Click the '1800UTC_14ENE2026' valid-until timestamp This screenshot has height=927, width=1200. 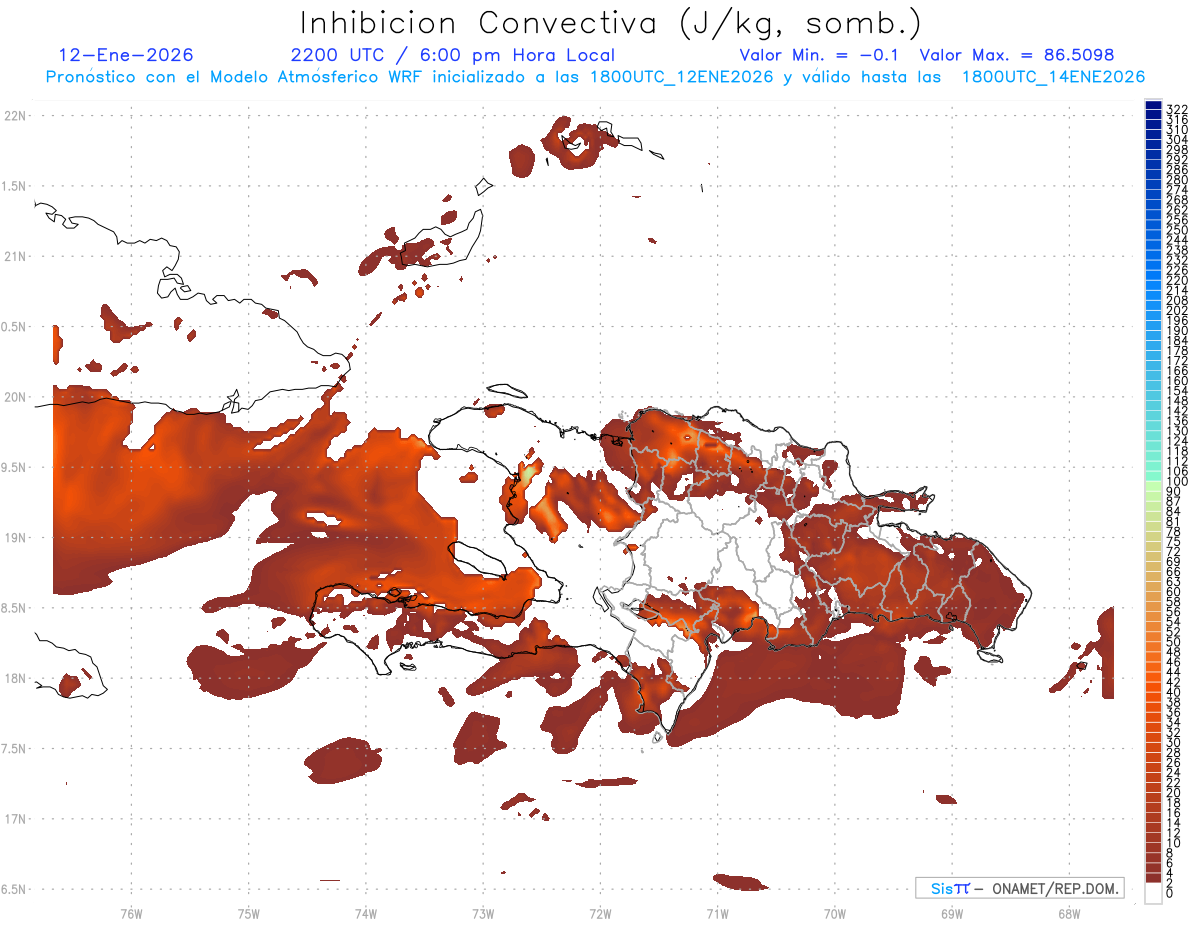[1053, 77]
